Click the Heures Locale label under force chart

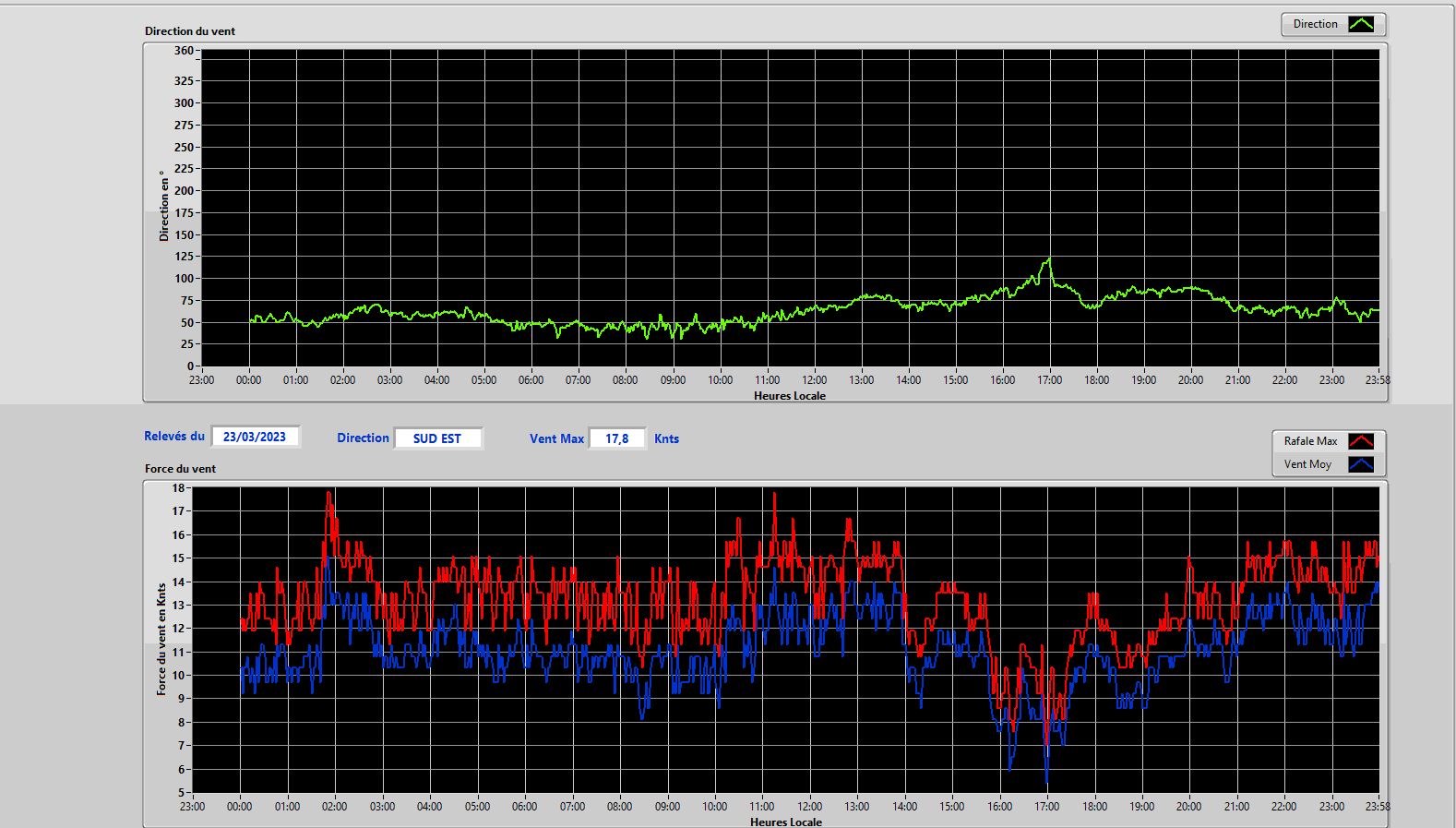pyautogui.click(x=786, y=822)
